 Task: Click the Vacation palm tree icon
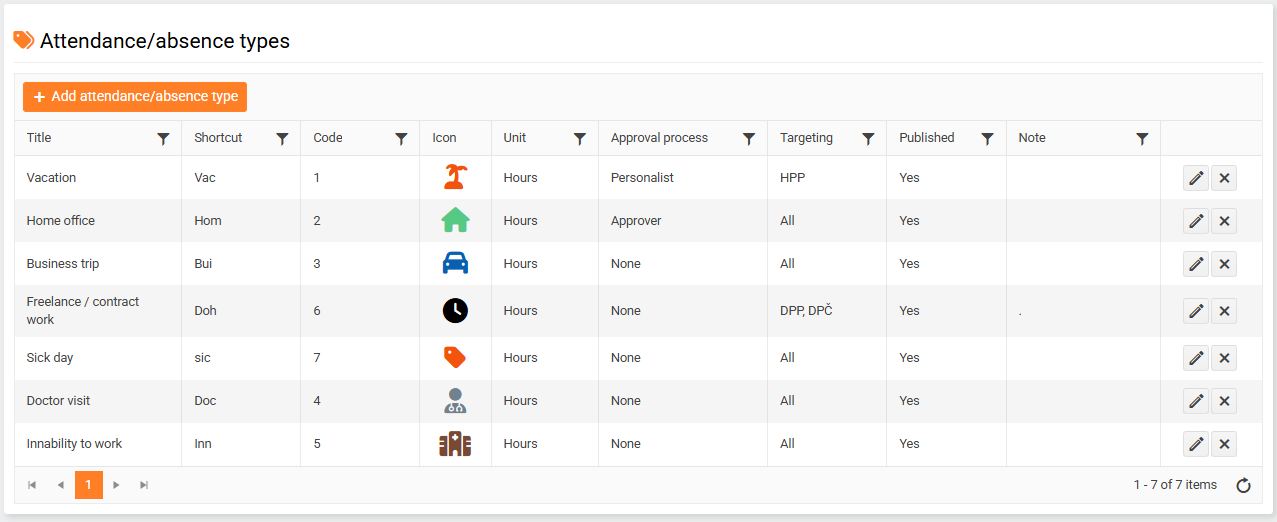(455, 178)
